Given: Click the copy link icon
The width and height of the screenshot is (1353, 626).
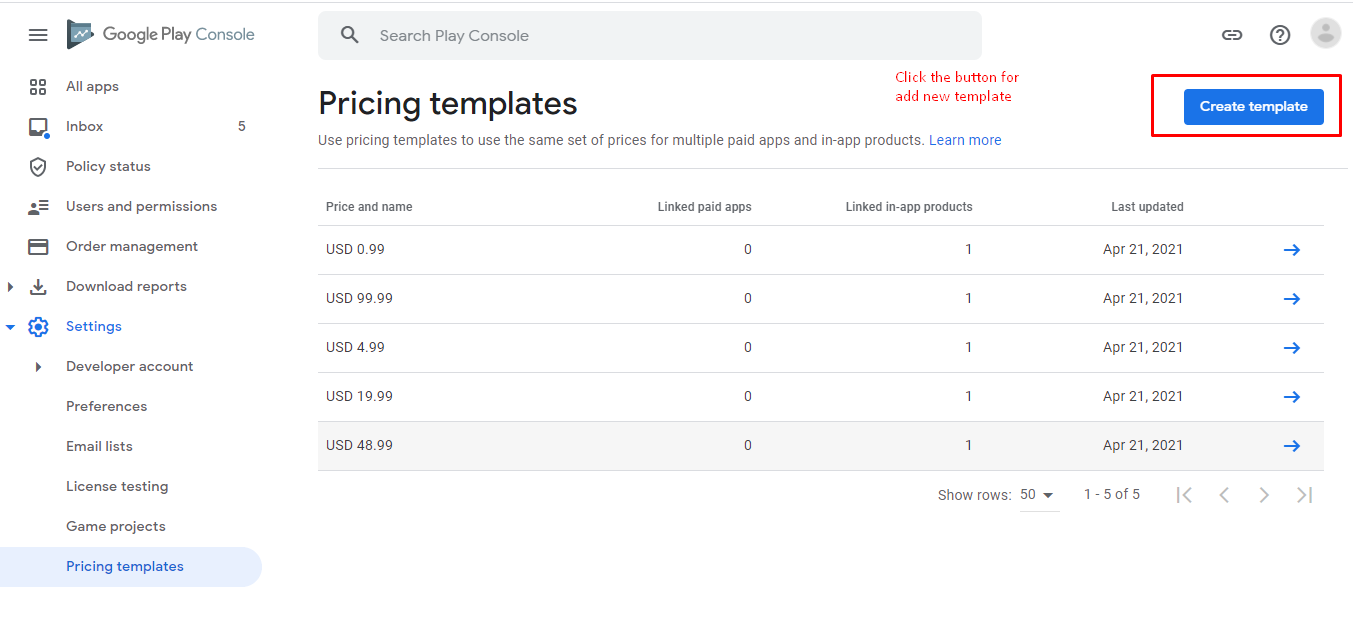Looking at the screenshot, I should (x=1232, y=35).
